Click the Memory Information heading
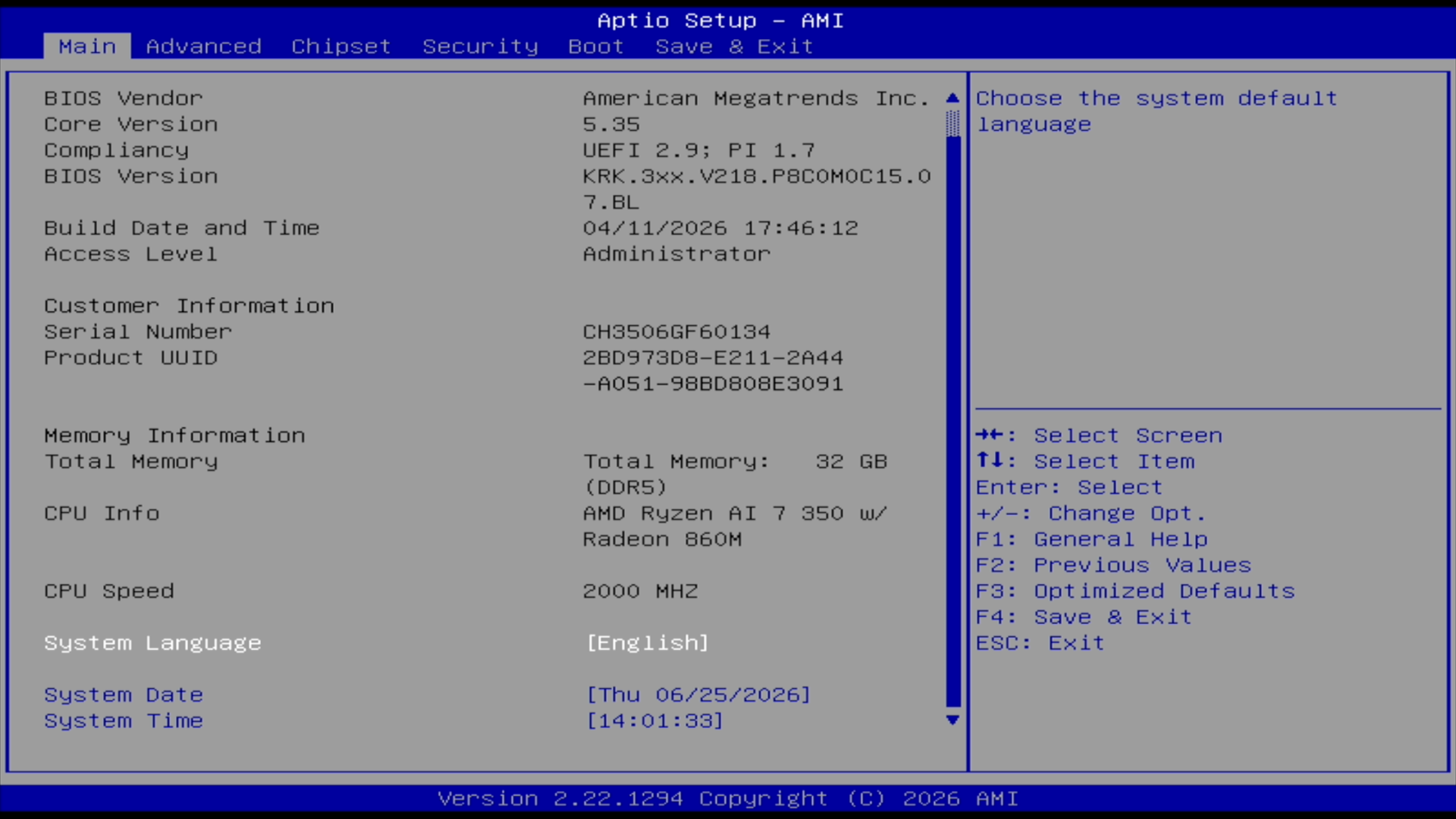This screenshot has width=1456, height=819. (x=174, y=435)
